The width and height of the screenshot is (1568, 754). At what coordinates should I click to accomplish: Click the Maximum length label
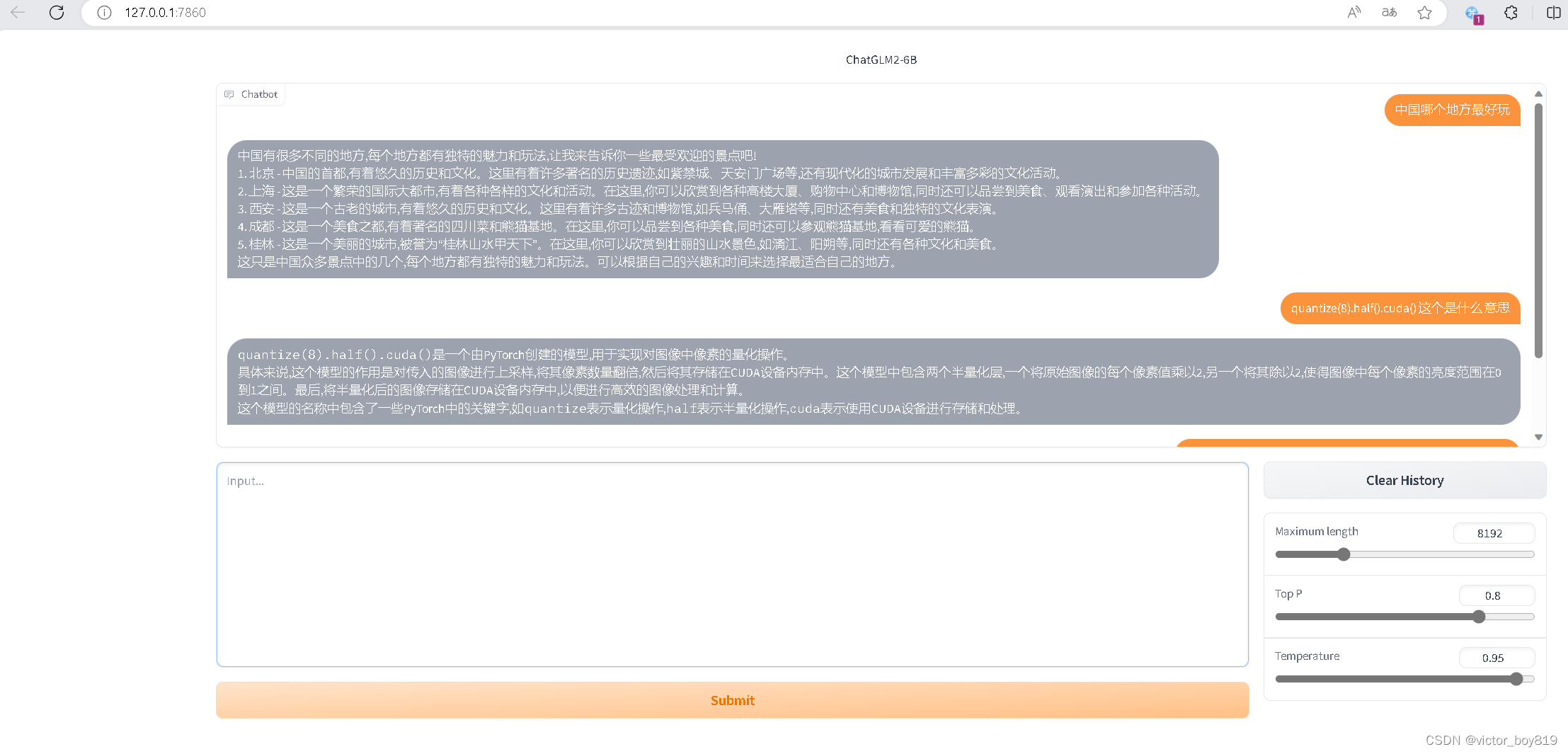1317,531
